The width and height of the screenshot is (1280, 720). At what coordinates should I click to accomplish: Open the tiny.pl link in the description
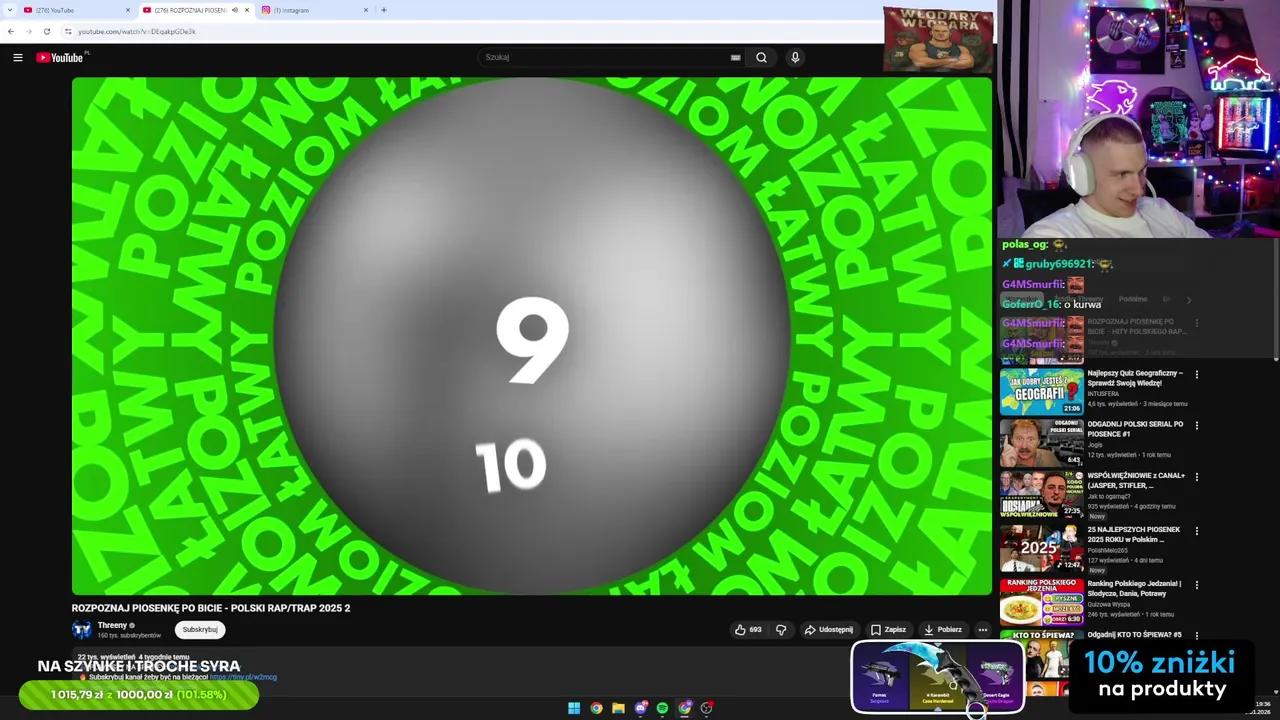pyautogui.click(x=243, y=677)
